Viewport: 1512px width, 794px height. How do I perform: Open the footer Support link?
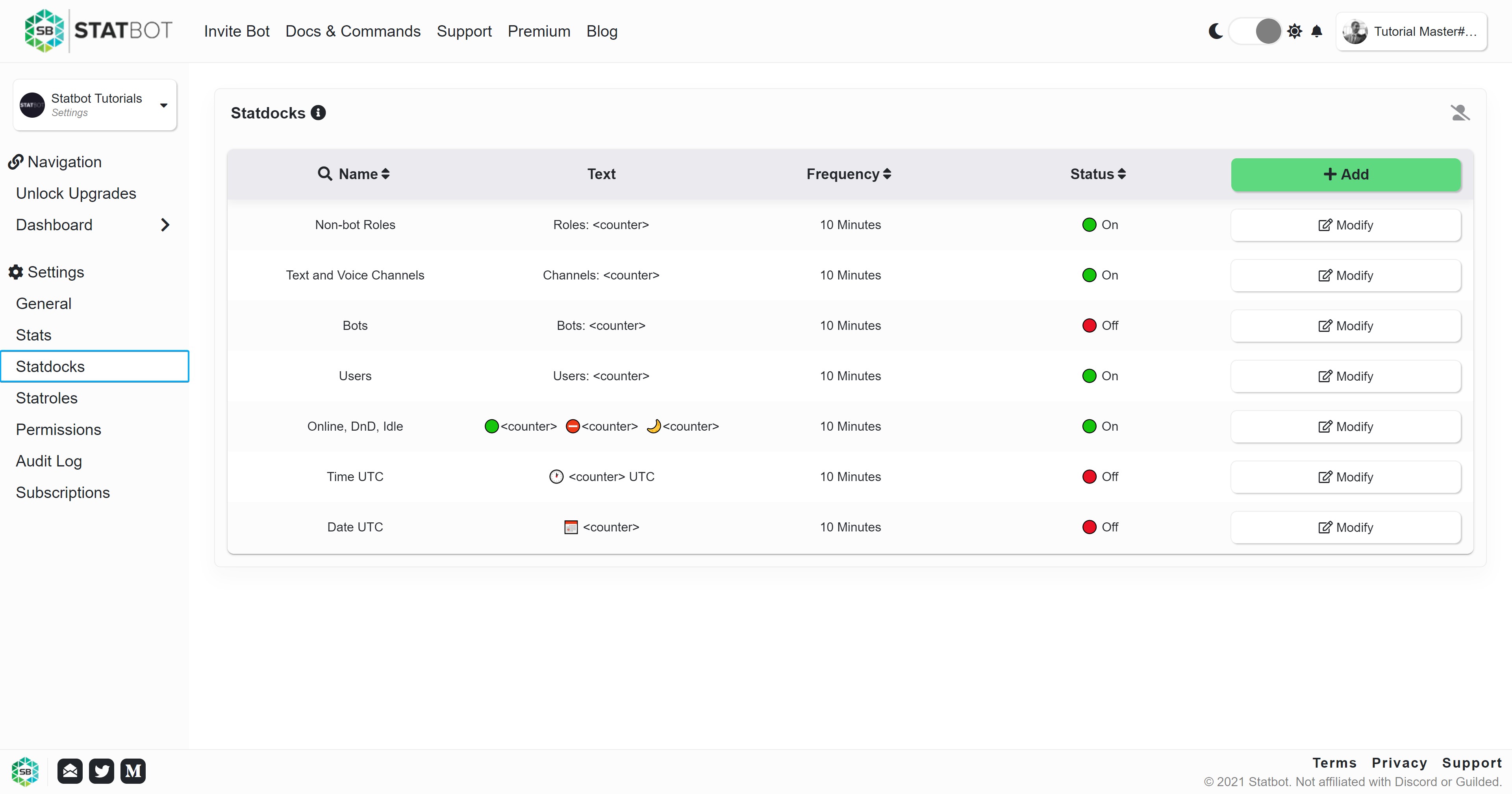1471,763
